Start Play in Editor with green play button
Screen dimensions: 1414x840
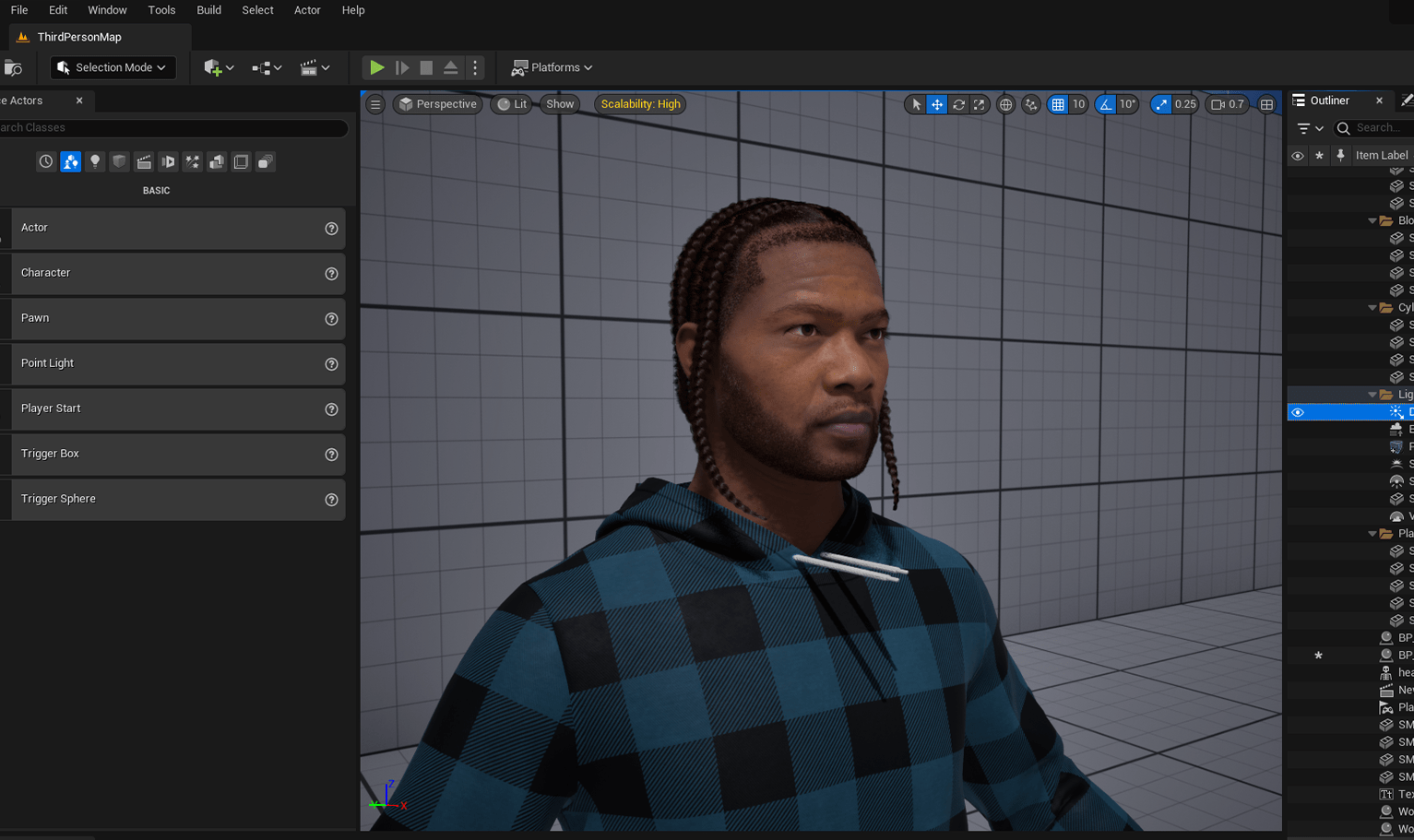click(x=376, y=67)
